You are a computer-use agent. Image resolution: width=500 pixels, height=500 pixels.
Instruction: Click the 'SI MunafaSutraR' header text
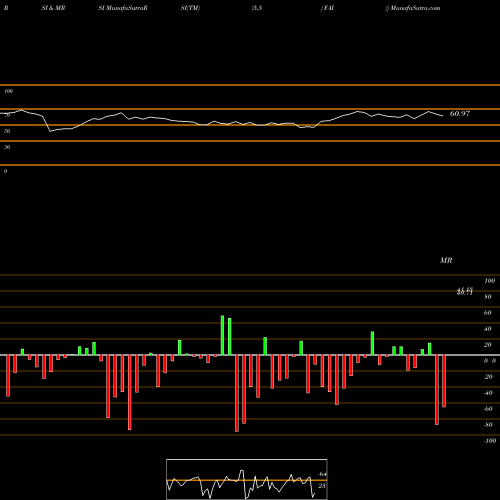(x=123, y=8)
